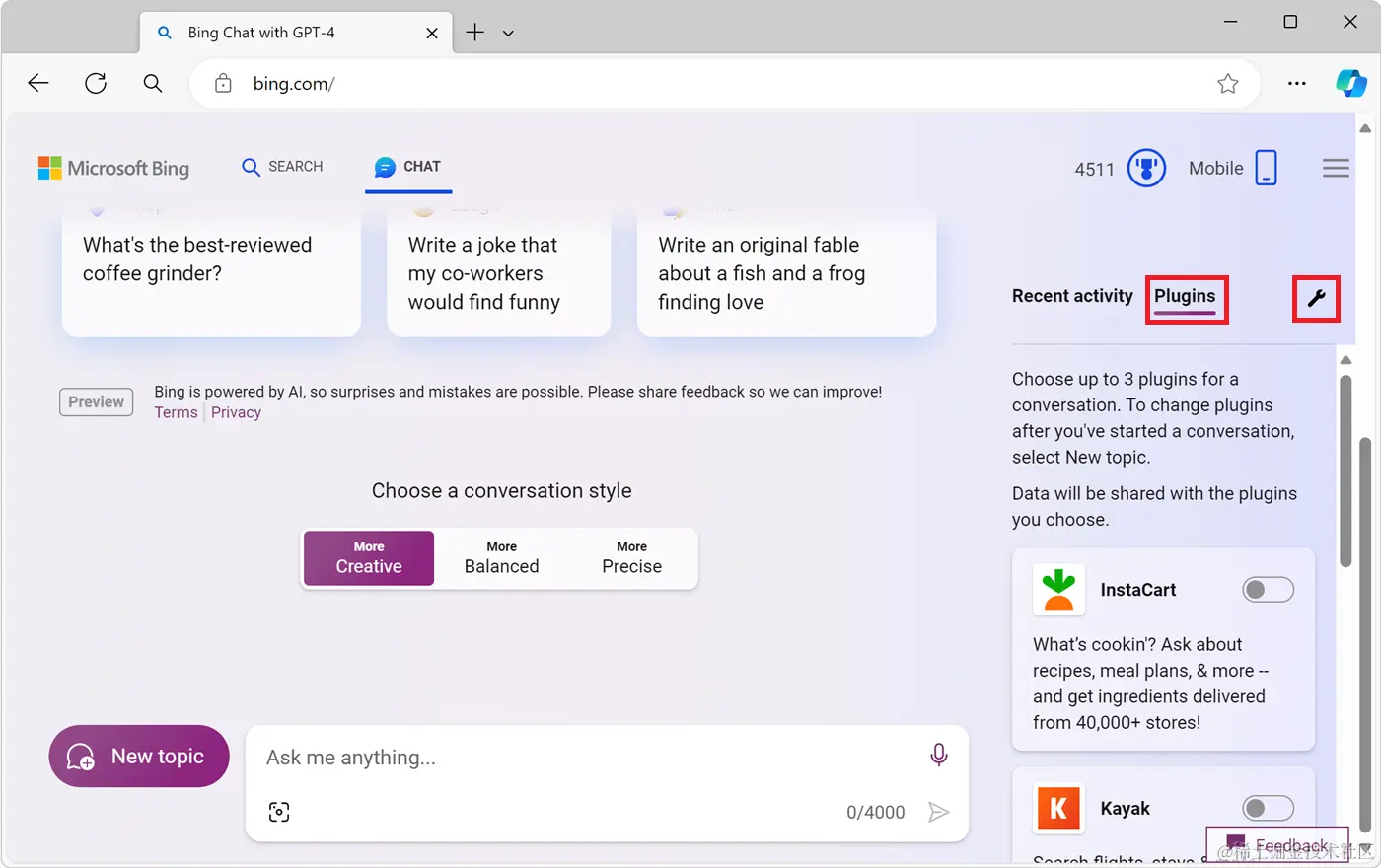The width and height of the screenshot is (1381, 868).
Task: Open the rewards trophy icon
Action: [x=1146, y=168]
